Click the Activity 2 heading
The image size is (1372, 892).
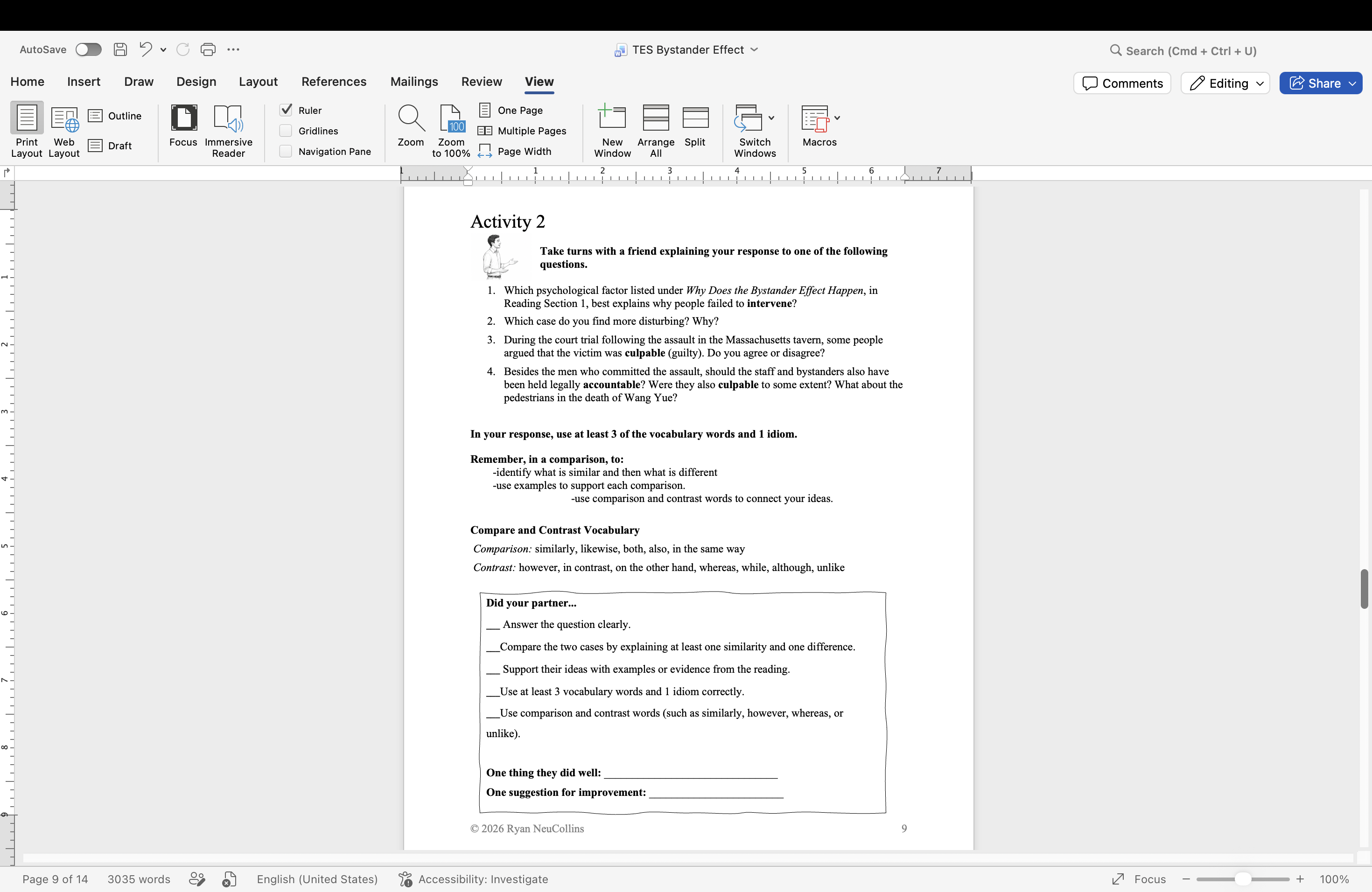pos(507,221)
